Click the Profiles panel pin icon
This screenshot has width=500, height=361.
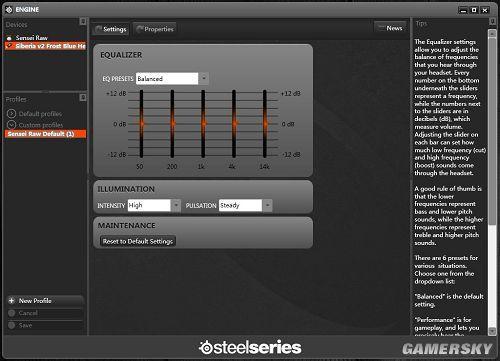pyautogui.click(x=83, y=97)
